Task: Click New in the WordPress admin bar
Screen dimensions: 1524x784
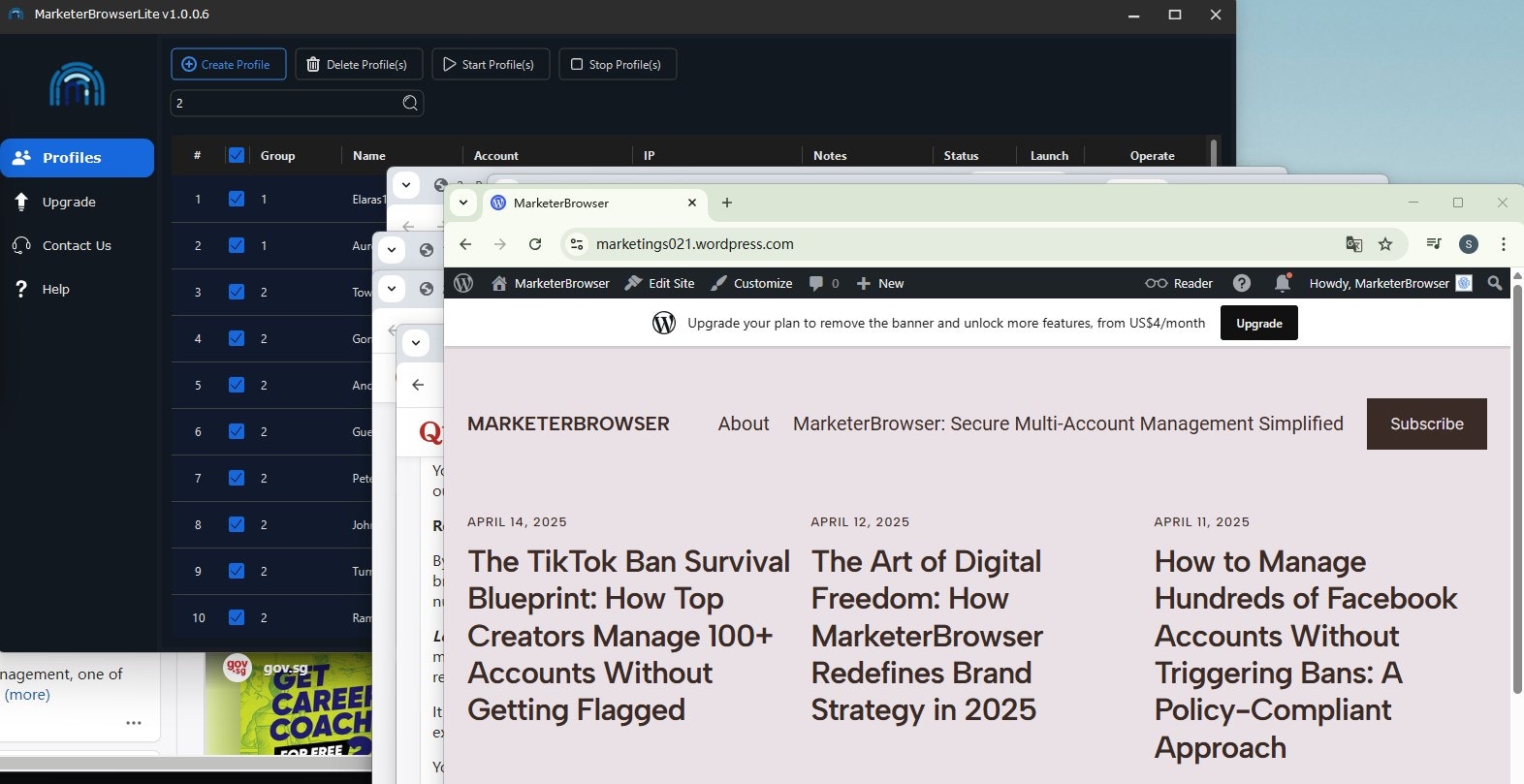Action: 880,283
